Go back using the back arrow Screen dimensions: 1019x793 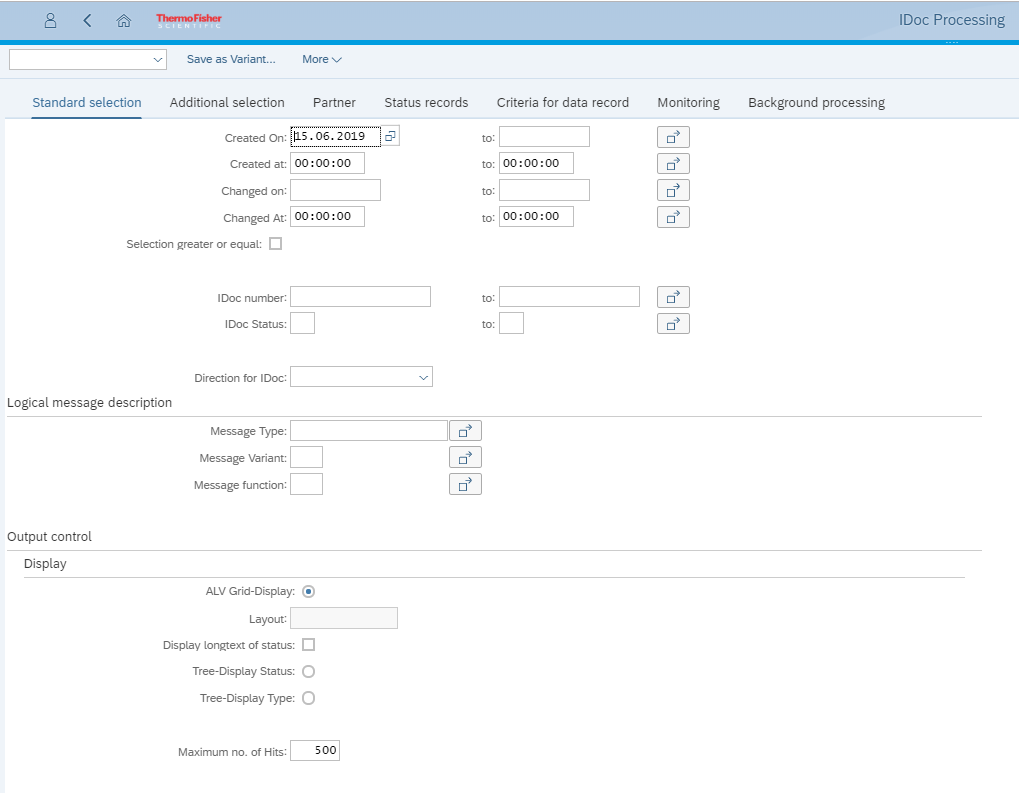click(x=87, y=20)
